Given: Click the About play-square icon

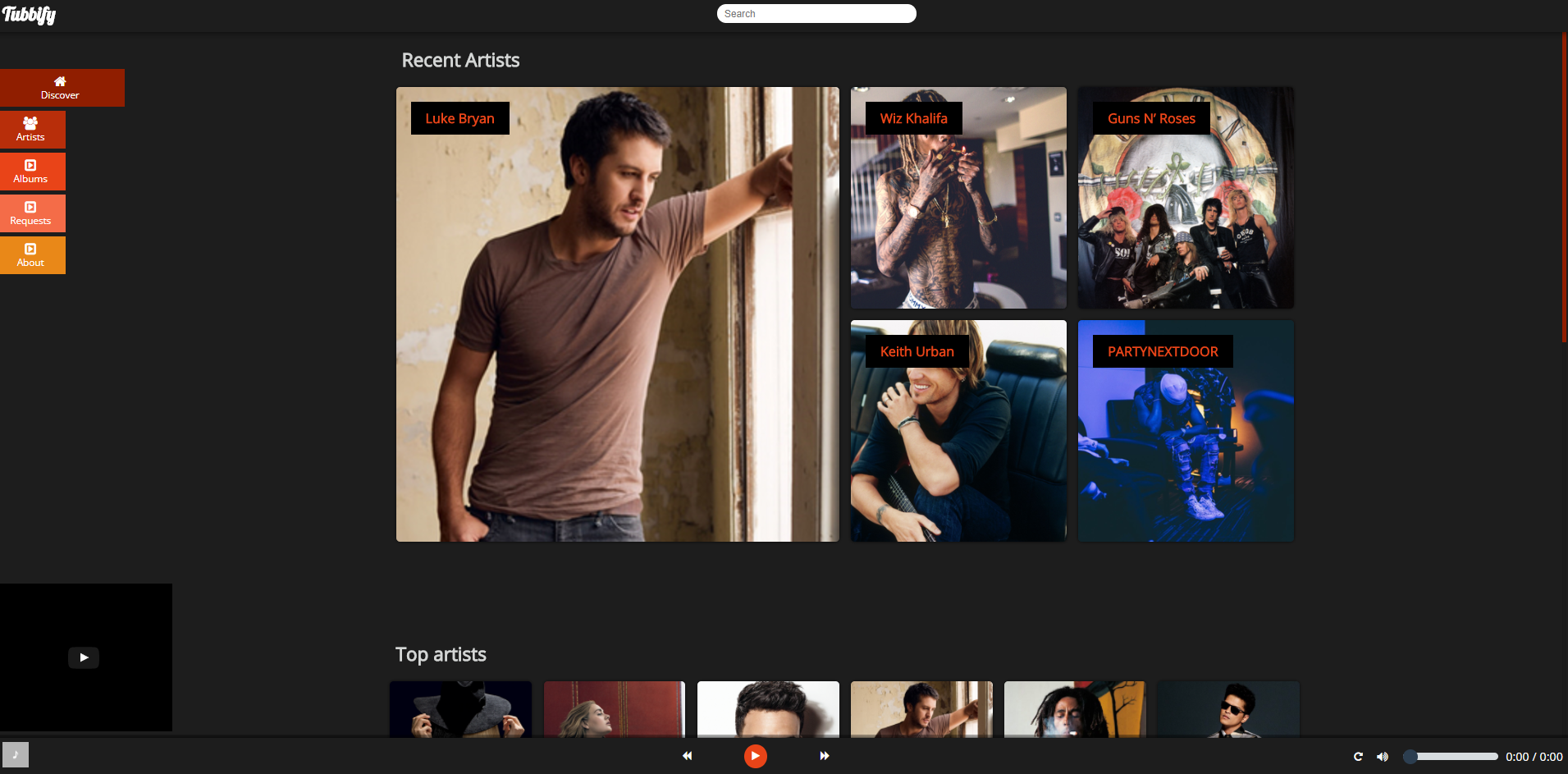Looking at the screenshot, I should [30, 249].
